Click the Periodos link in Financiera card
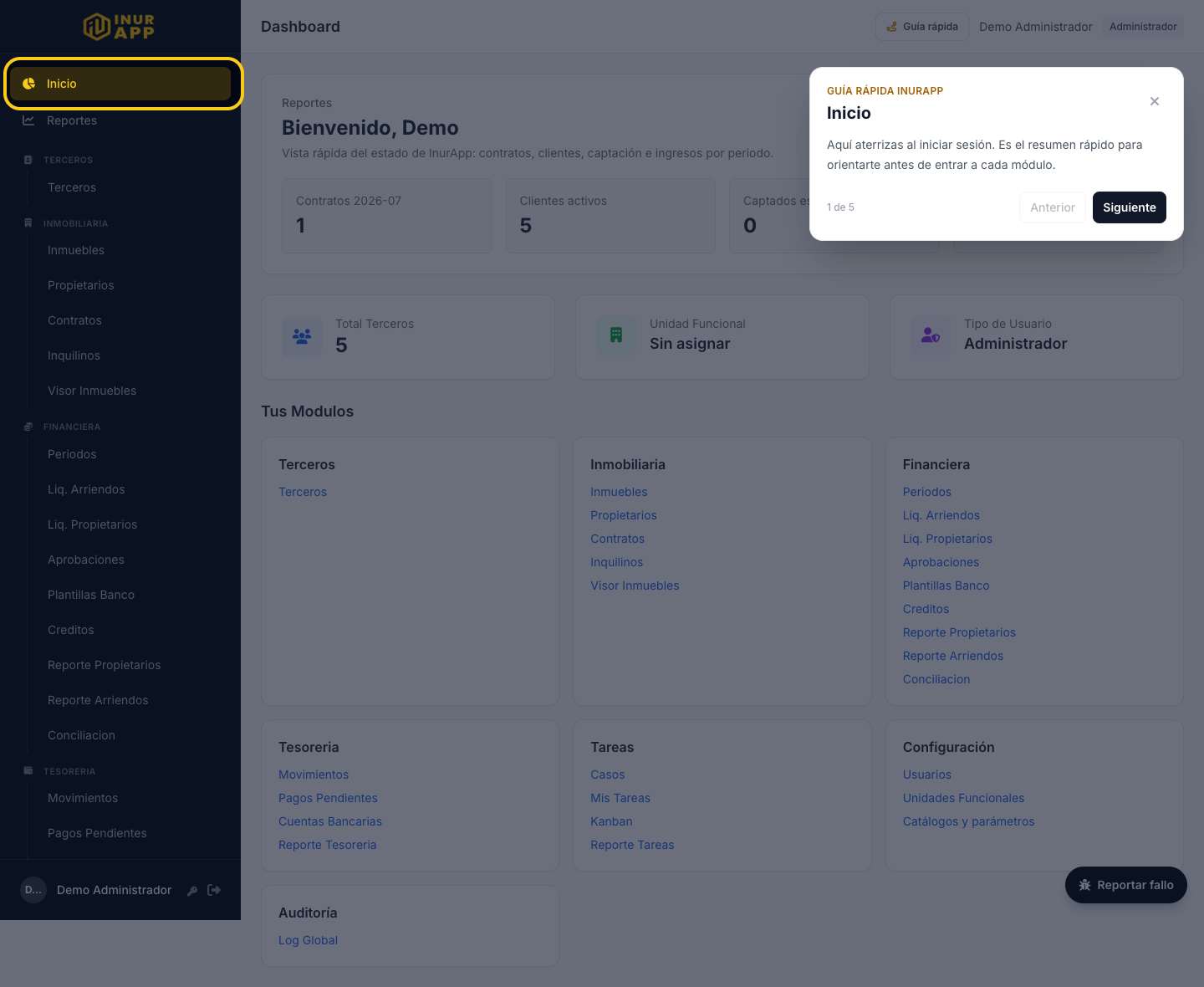The width and height of the screenshot is (1204, 987). pos(927,492)
